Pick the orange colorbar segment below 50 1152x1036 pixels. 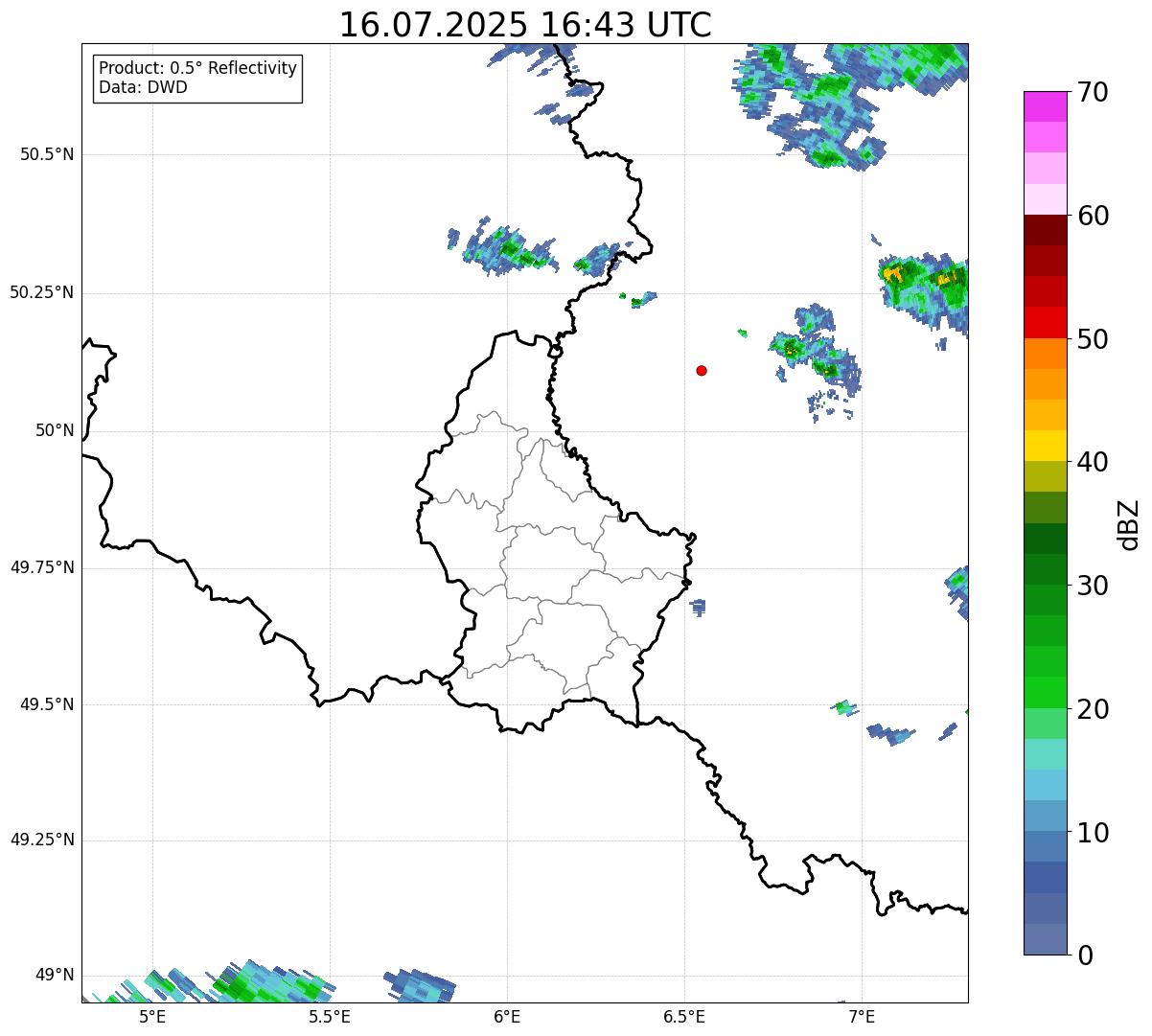point(1045,354)
